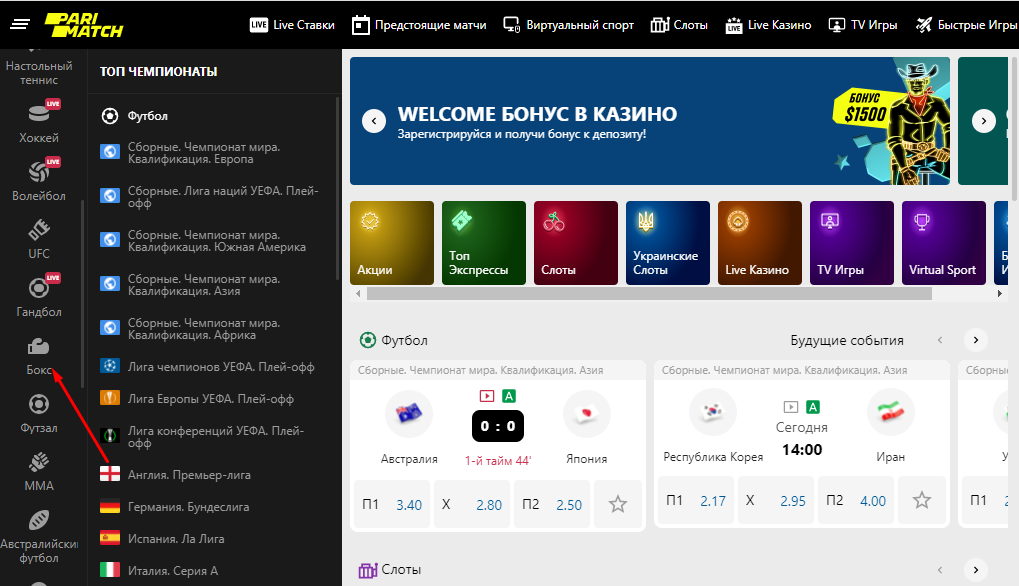Select MMA icon in sidebar

point(39,461)
